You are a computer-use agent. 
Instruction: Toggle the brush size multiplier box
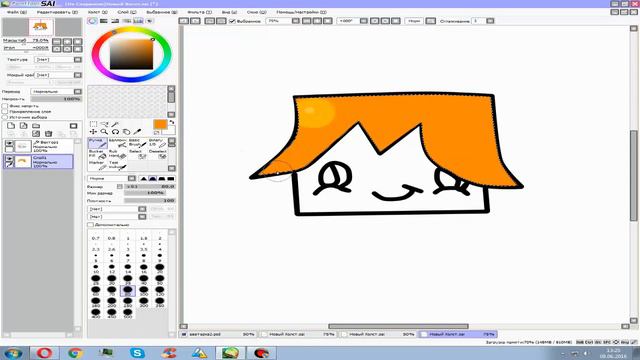pyautogui.click(x=120, y=187)
